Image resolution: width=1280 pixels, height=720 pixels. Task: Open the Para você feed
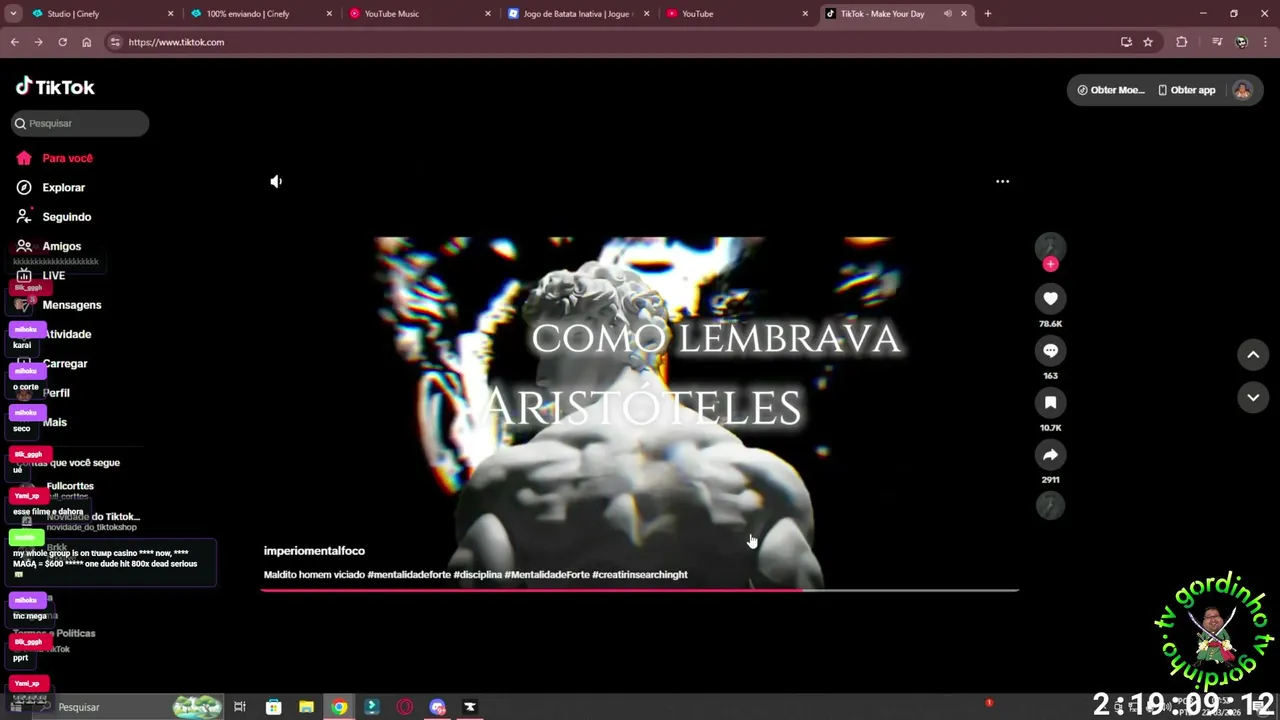pos(57,158)
